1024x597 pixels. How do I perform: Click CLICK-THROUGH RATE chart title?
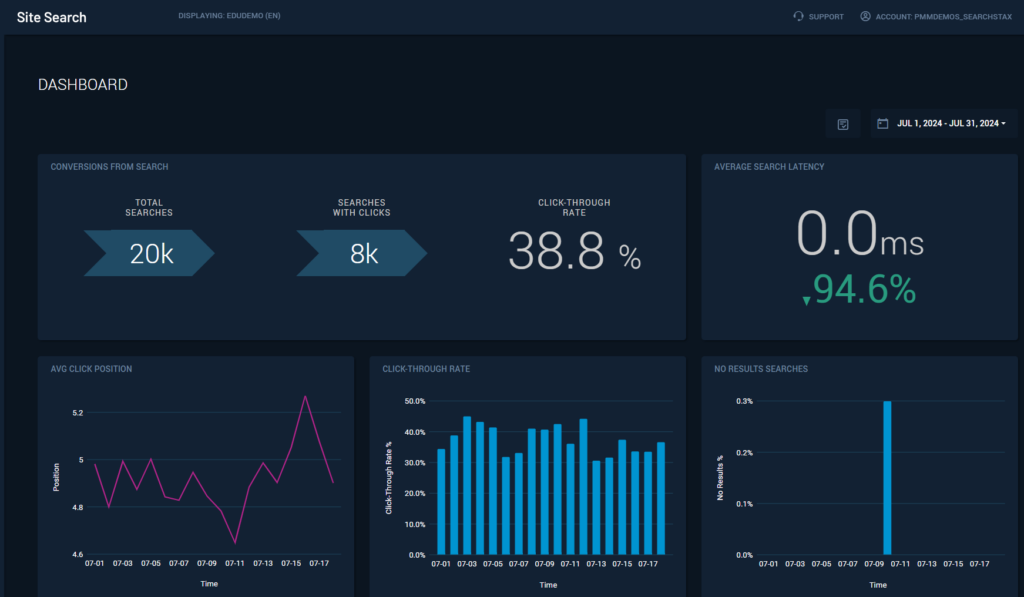coord(426,369)
